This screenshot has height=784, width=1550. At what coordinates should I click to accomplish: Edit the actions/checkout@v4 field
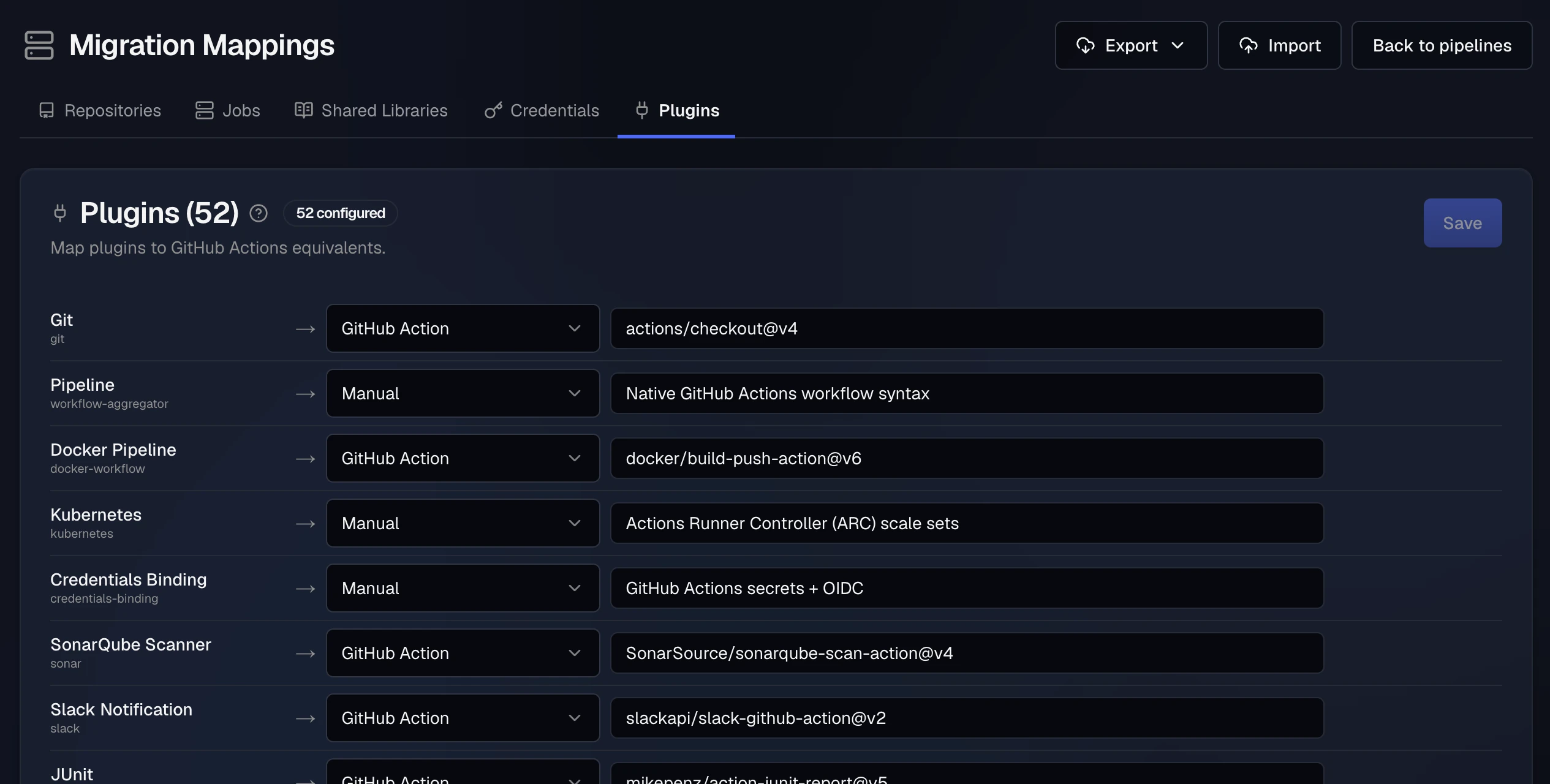tap(967, 328)
